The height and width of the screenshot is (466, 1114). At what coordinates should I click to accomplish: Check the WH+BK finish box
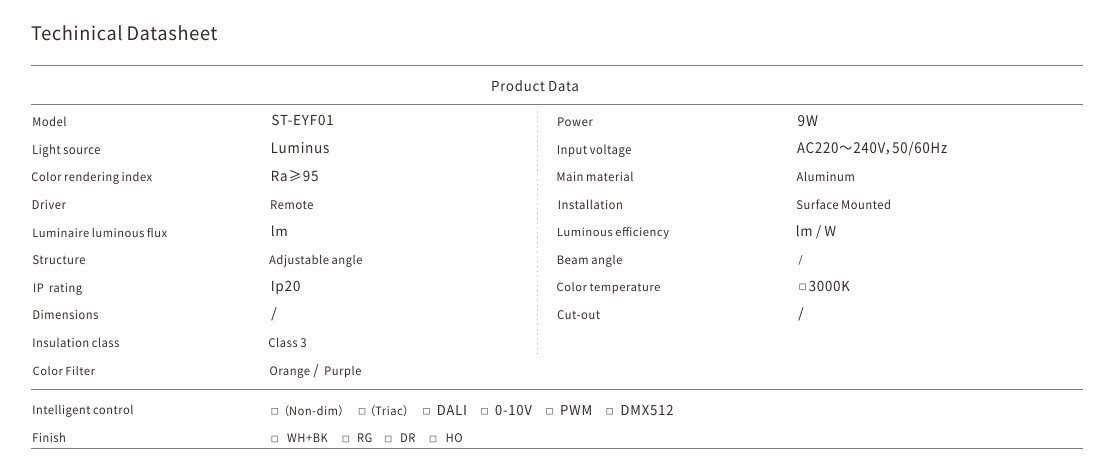(275, 438)
